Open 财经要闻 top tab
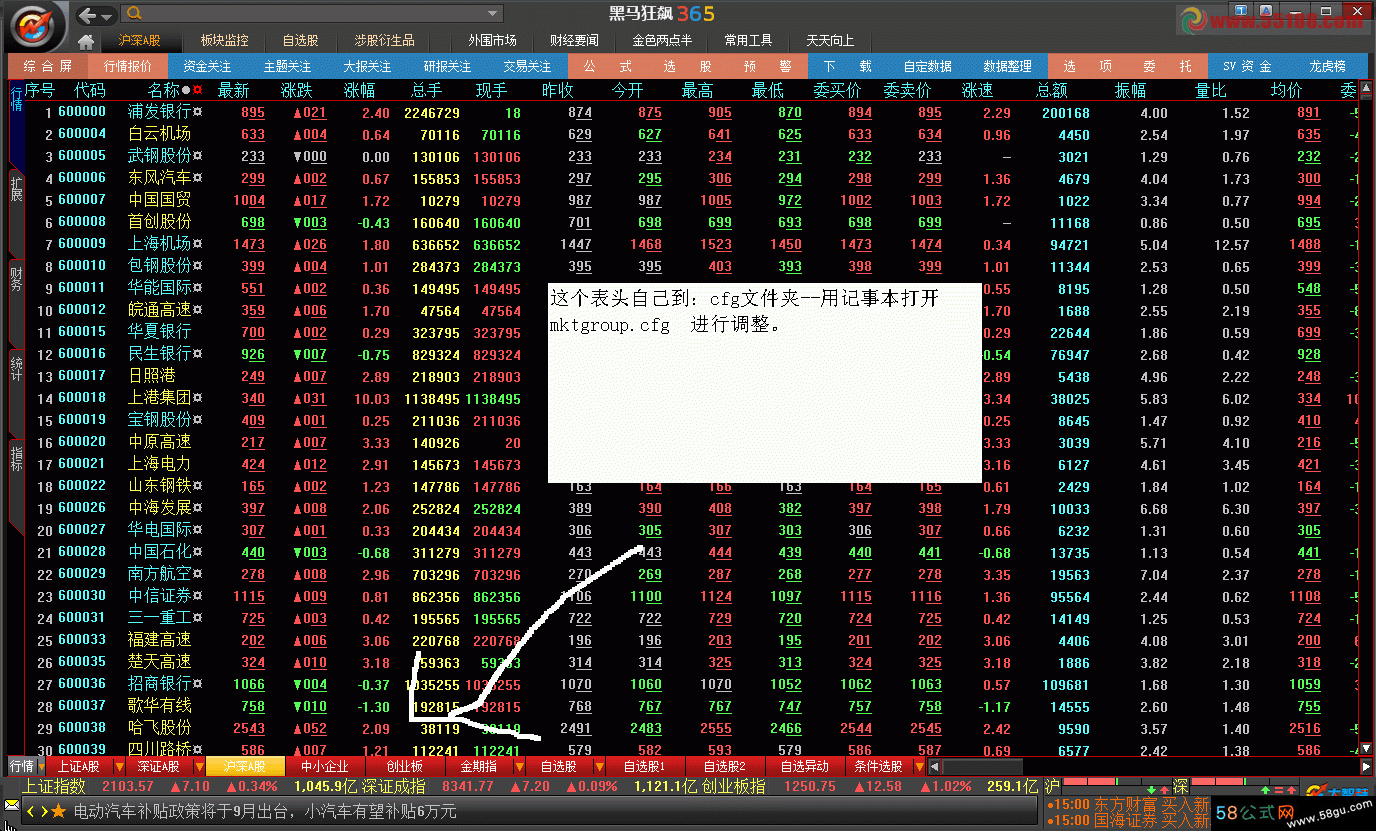 tap(574, 41)
